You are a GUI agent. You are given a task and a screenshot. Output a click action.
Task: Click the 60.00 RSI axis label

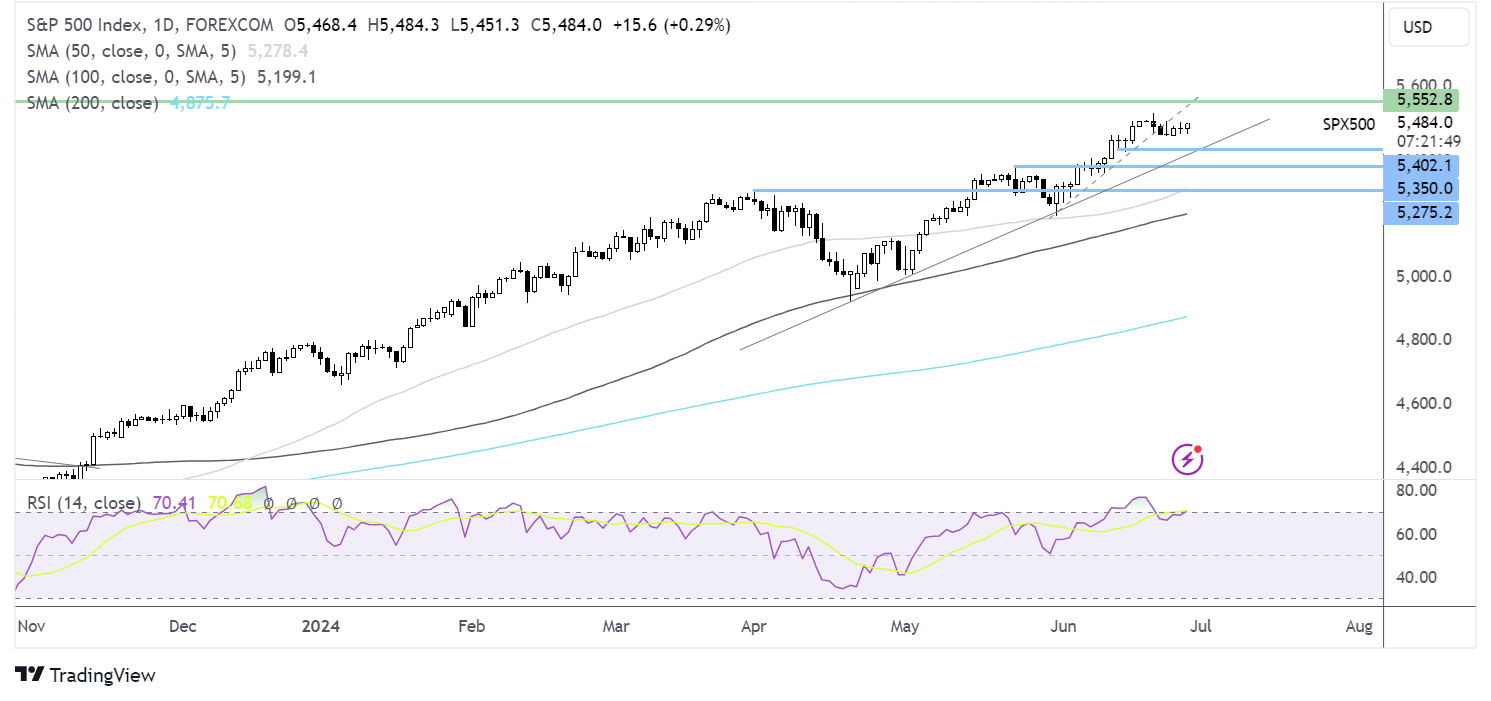(x=1417, y=534)
